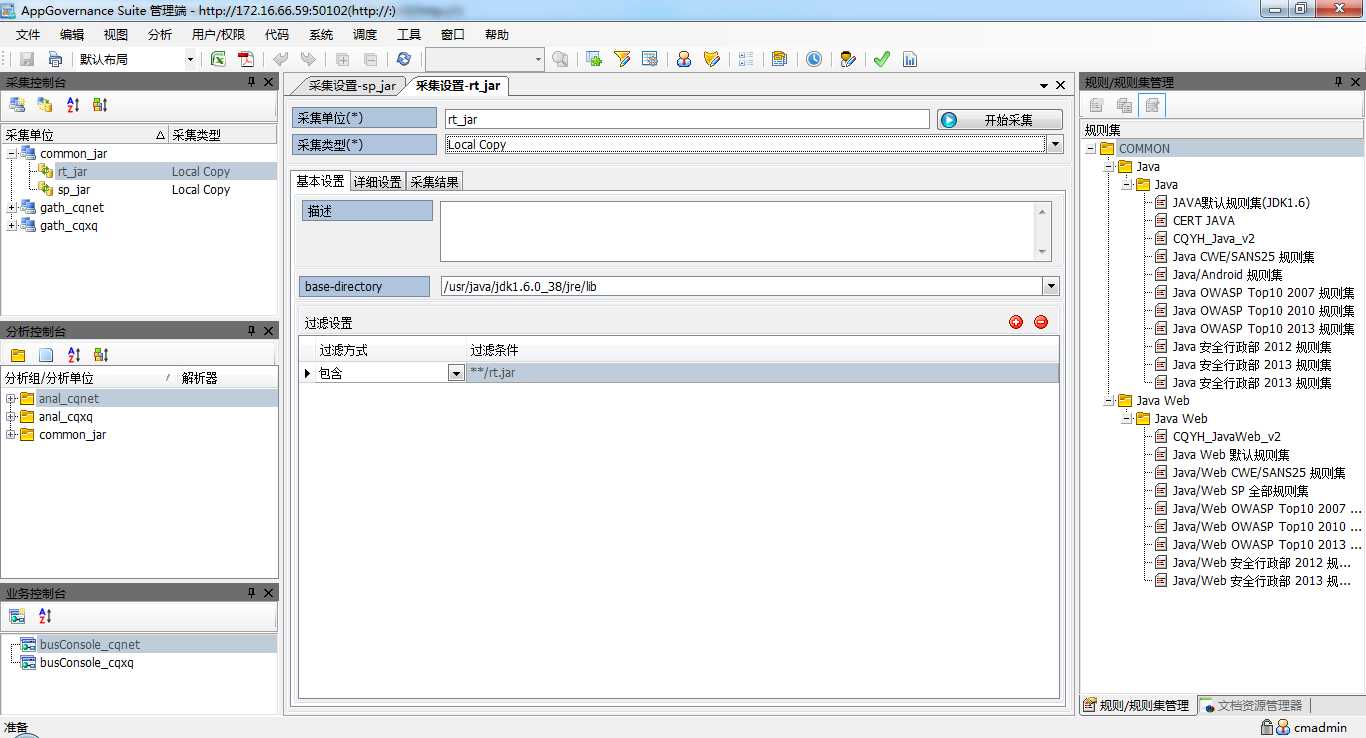
Task: Pin the 规则/规则集管理 panel
Action: tap(1339, 82)
